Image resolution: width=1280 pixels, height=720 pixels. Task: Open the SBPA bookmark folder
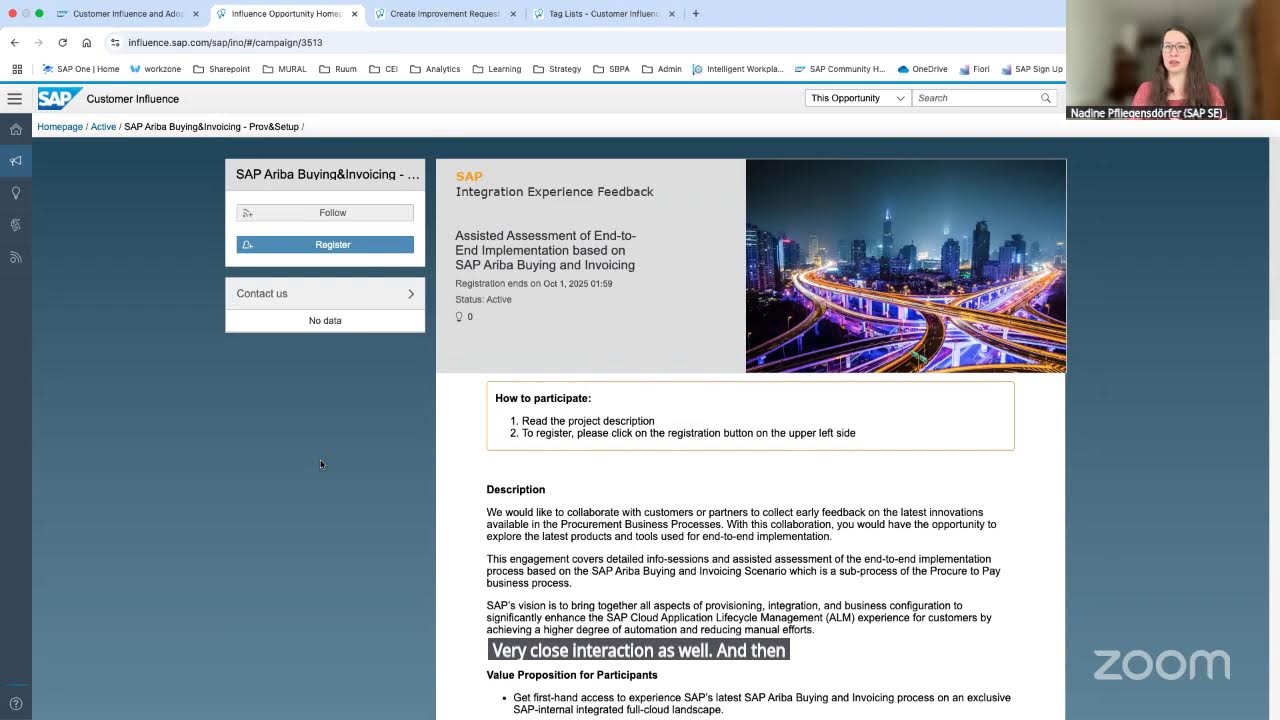click(x=611, y=69)
